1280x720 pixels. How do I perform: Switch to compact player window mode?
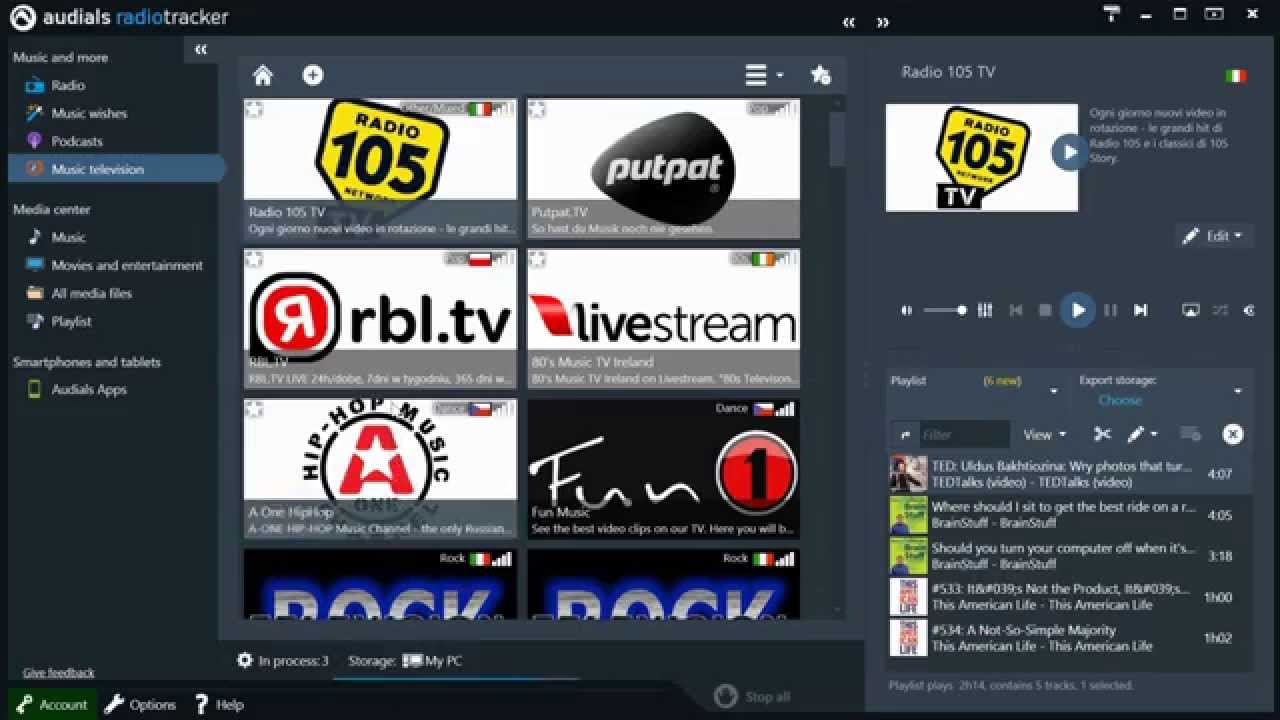[x=1214, y=14]
